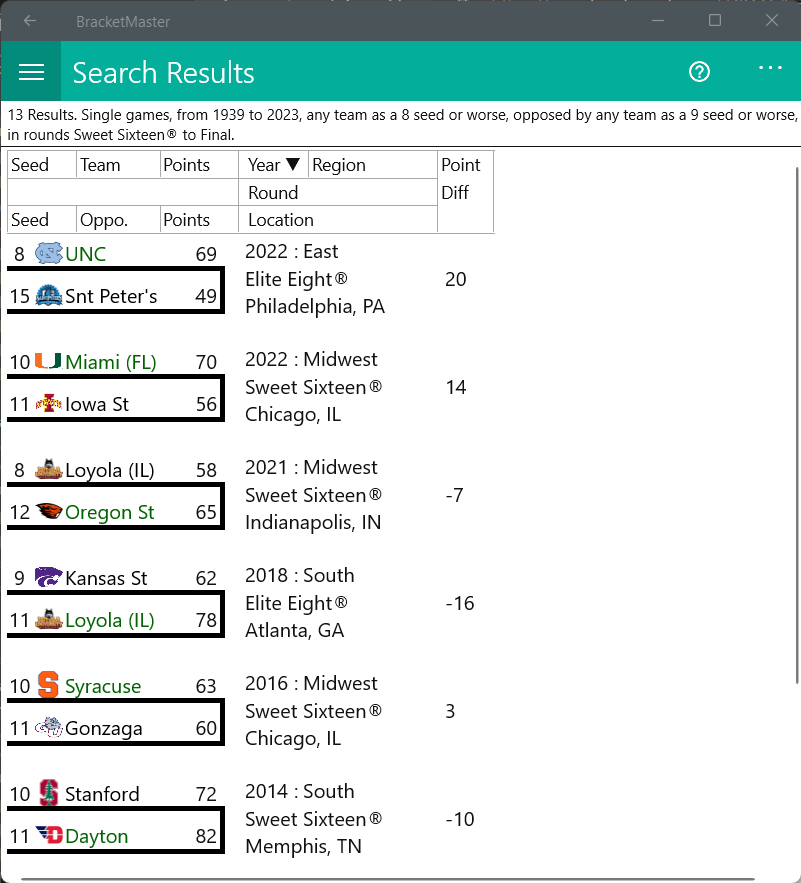Click the '2022 : Midwest' game text
This screenshot has width=801, height=883.
click(x=311, y=359)
